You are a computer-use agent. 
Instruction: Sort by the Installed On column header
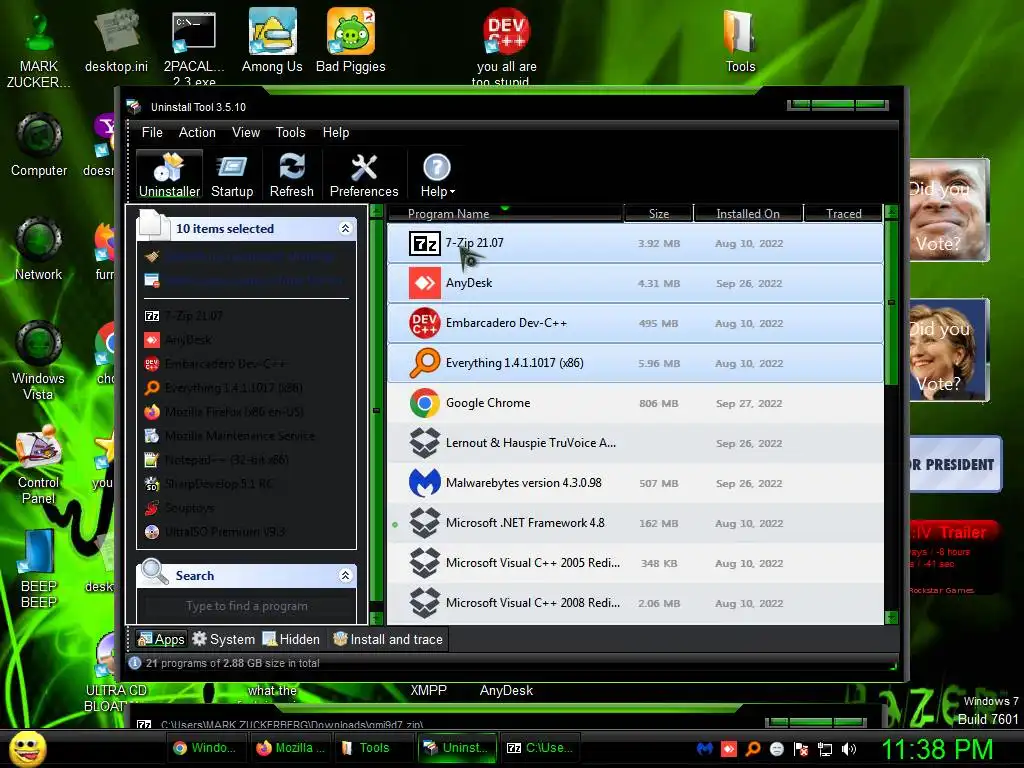click(748, 214)
